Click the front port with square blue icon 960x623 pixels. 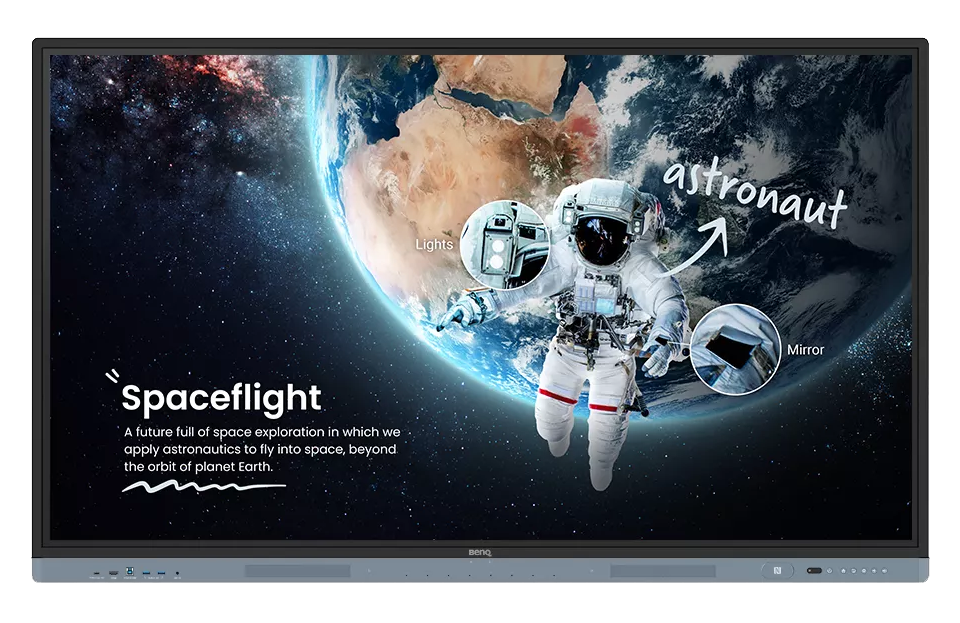coord(130,571)
